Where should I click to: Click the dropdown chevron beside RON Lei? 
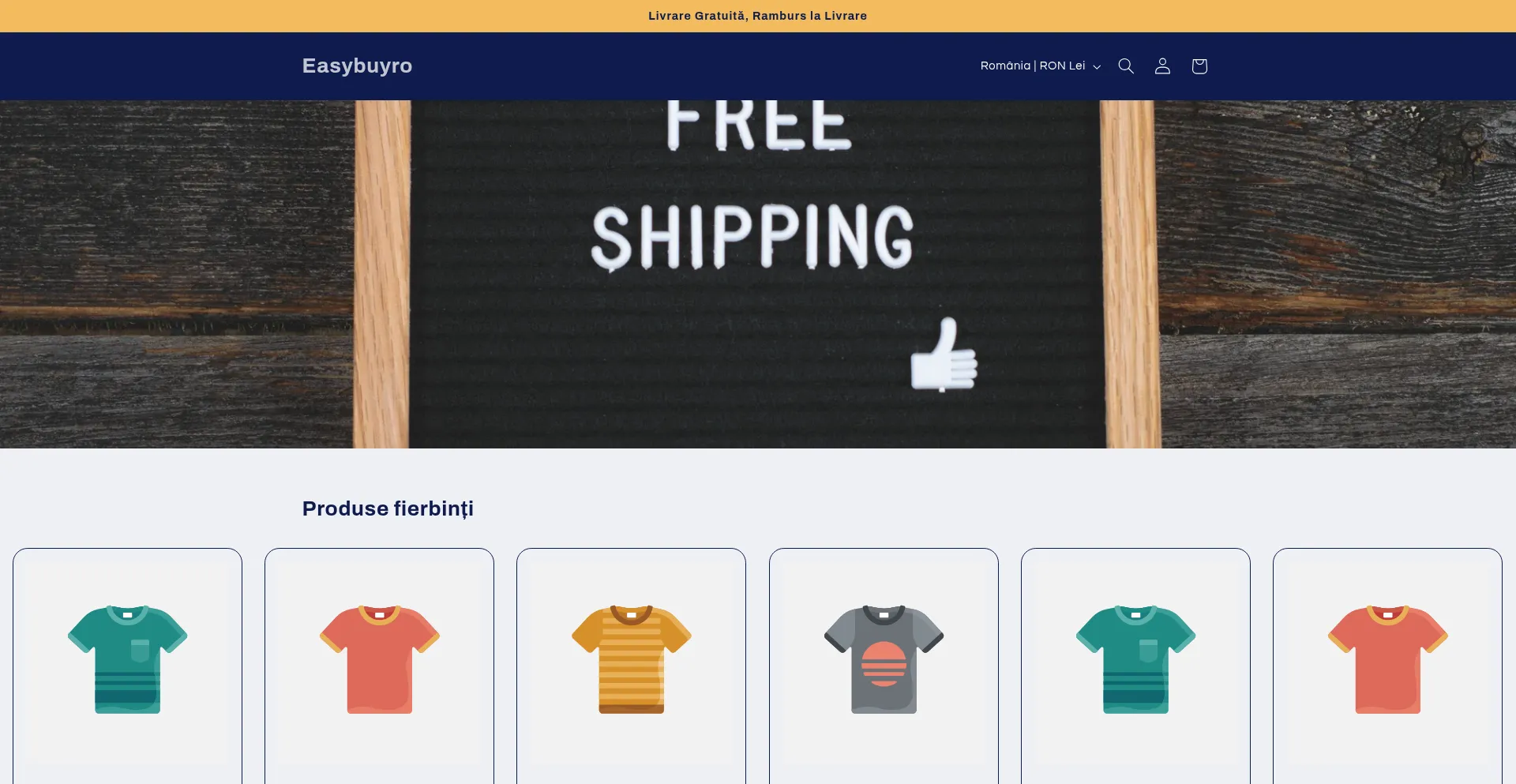pos(1097,67)
